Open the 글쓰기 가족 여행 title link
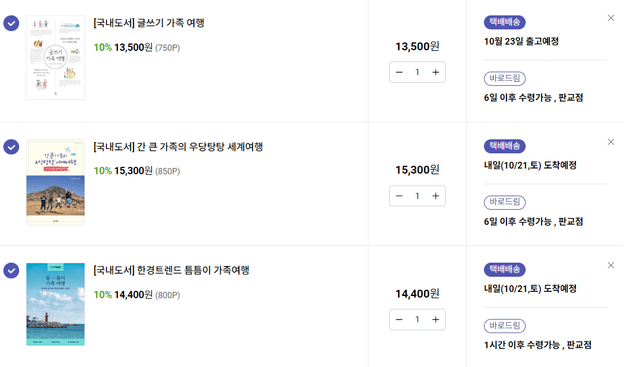Viewport: 640px width, 367px height. coord(149,23)
